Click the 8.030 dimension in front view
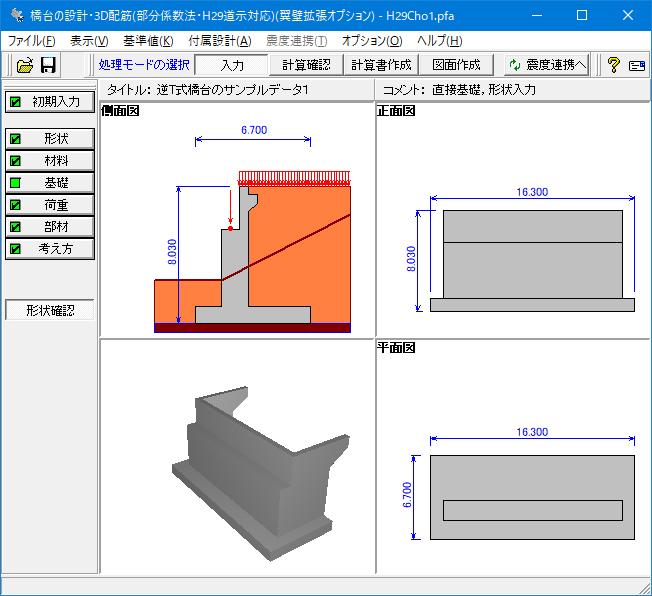Viewport: 652px width, 596px height. [x=411, y=259]
